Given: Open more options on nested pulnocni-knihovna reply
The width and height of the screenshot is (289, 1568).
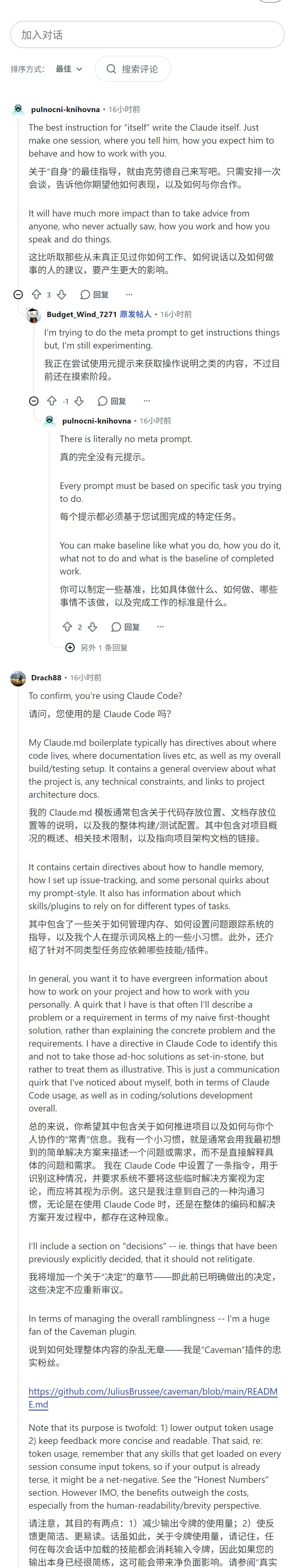Looking at the screenshot, I should click(x=161, y=627).
